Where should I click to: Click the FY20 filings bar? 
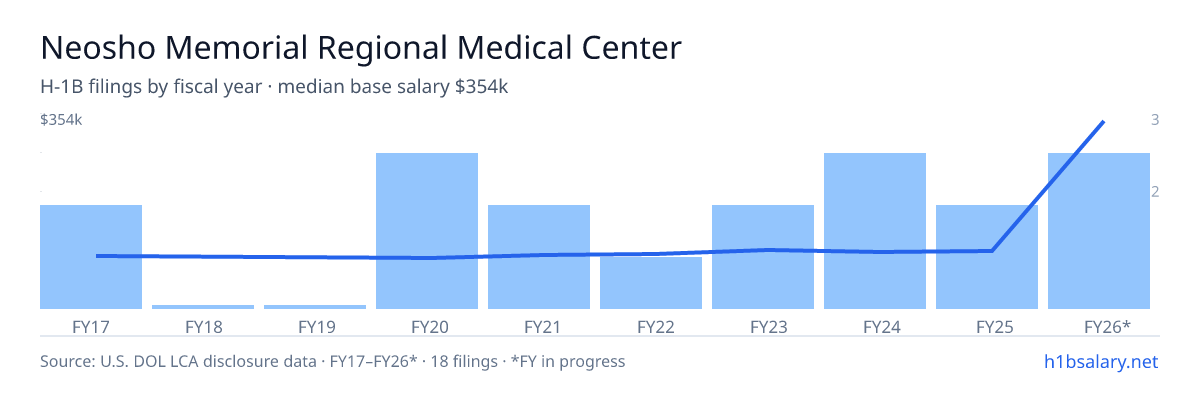click(x=427, y=231)
